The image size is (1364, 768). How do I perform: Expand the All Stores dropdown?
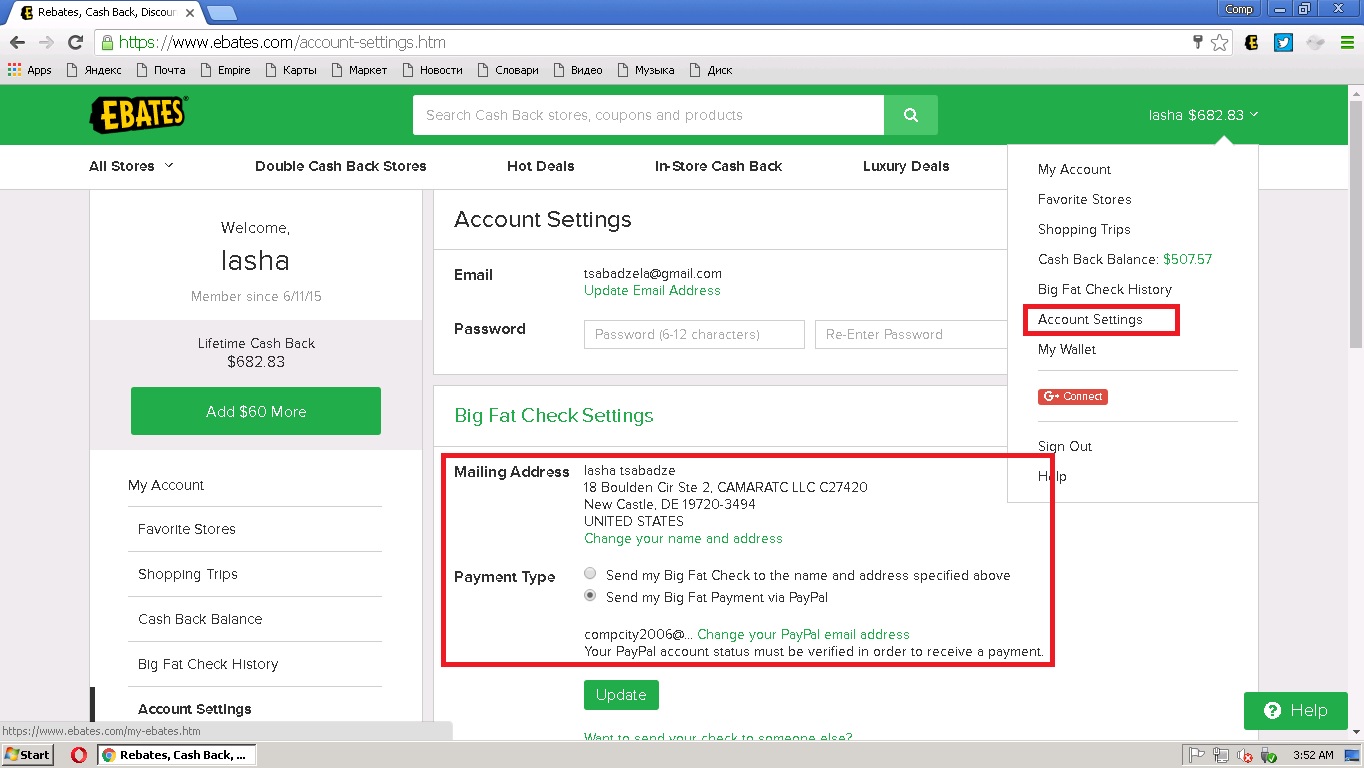131,166
